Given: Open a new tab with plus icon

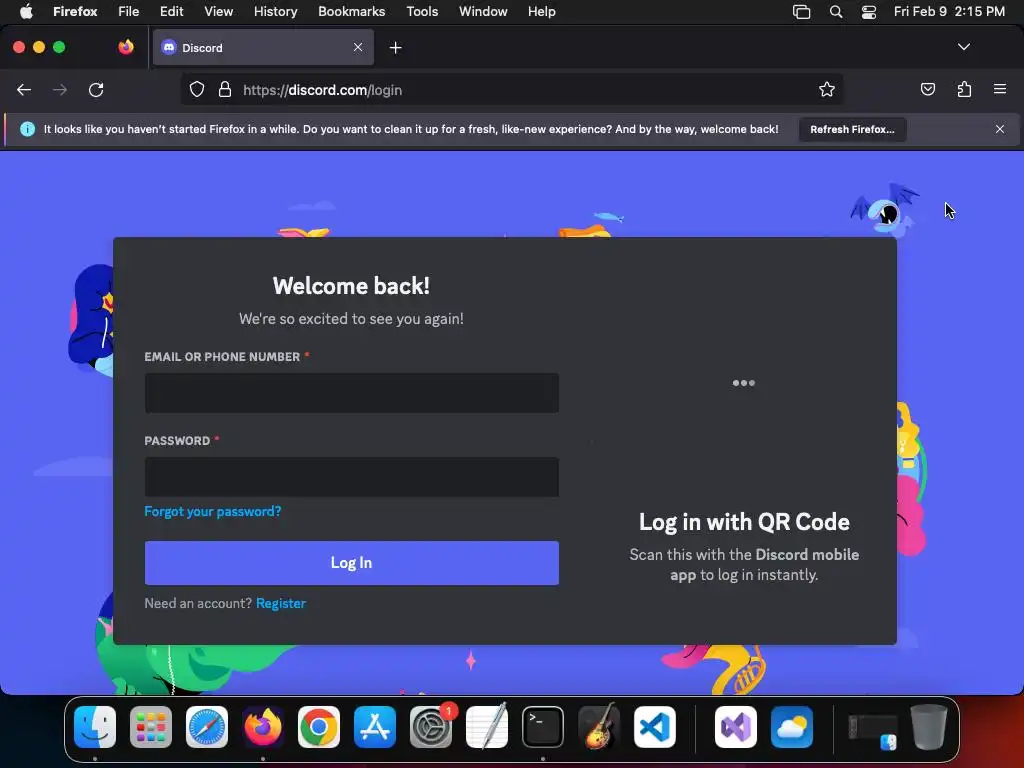Looking at the screenshot, I should click(x=395, y=48).
